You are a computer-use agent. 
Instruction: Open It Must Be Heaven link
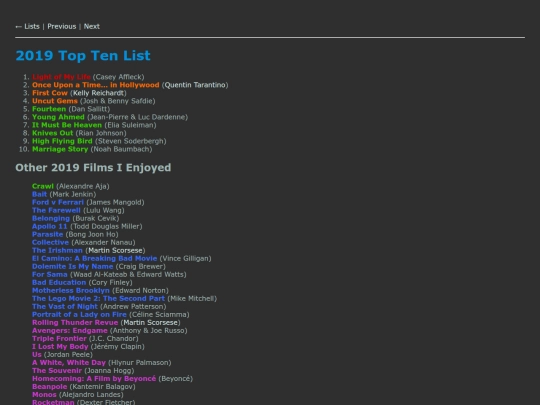[x=67, y=125]
